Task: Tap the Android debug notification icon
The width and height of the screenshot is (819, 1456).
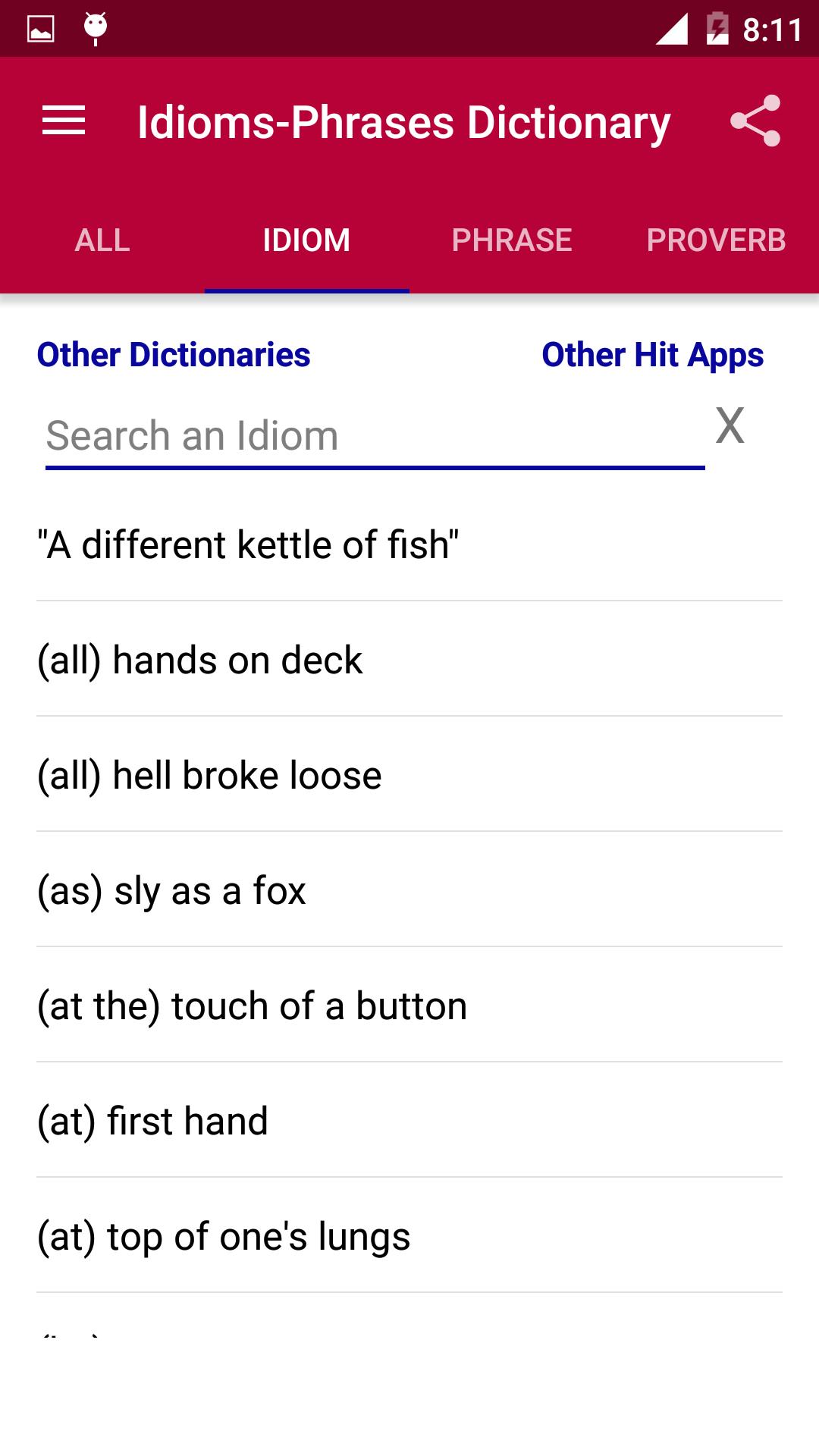Action: pos(96,29)
